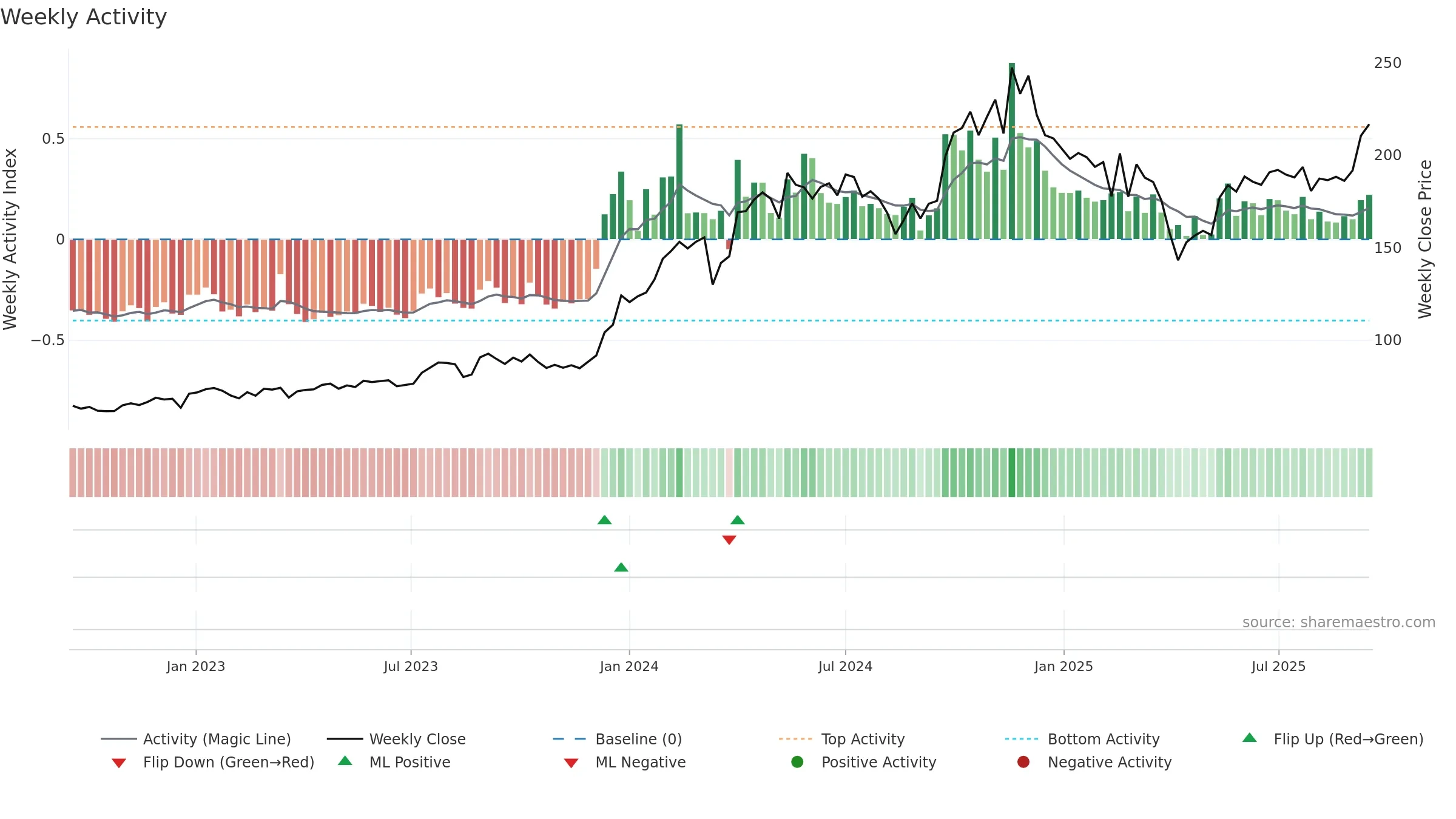
Task: Toggle the Flip Down (Green→Red) legend entry
Action: 213,762
